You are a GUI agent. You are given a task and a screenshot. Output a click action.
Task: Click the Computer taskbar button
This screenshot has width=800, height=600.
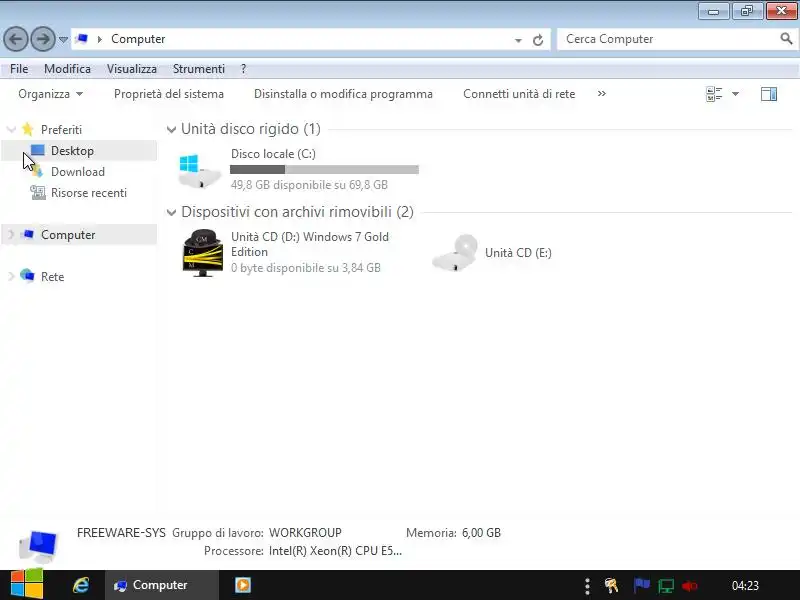[162, 585]
